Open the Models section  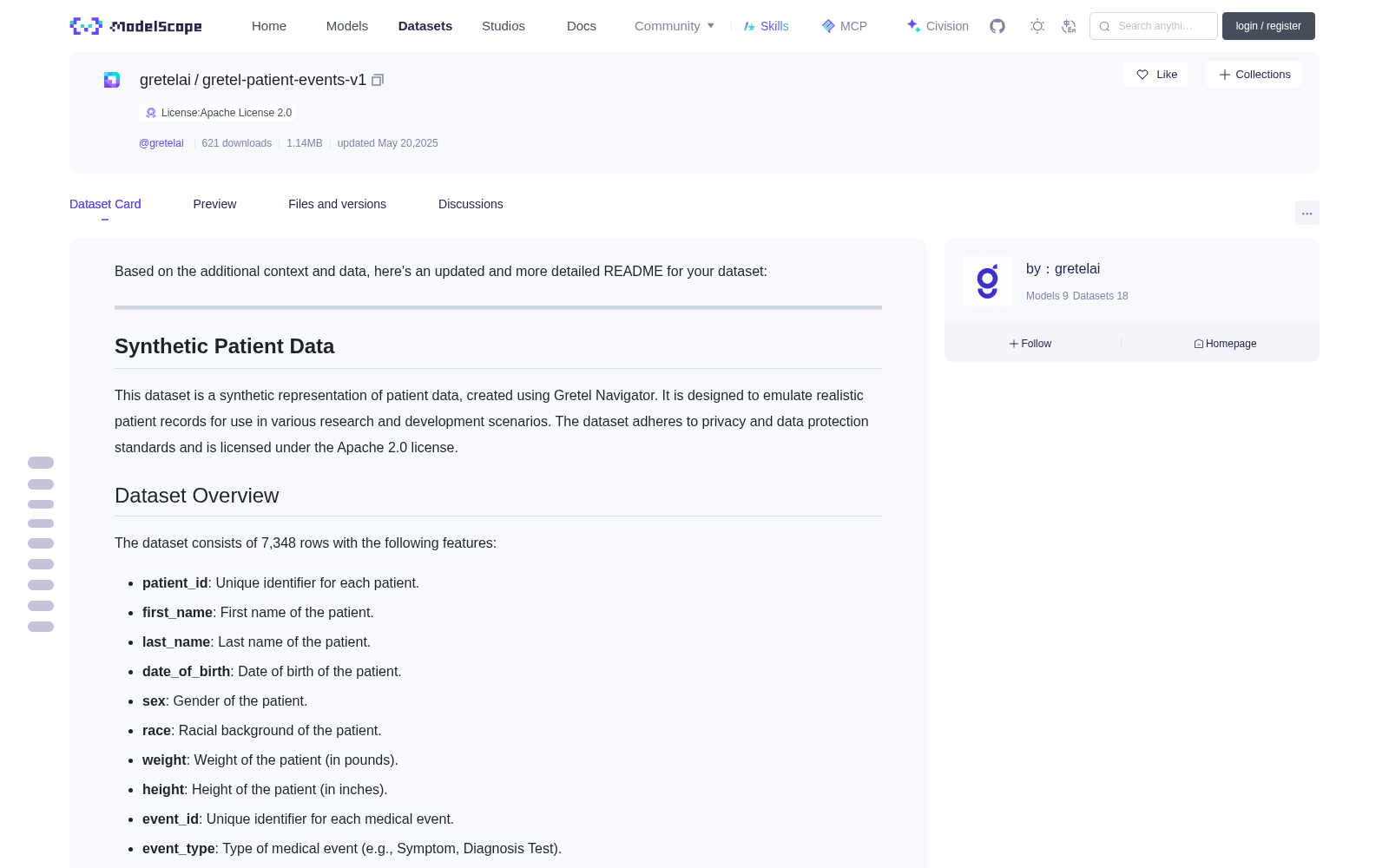(x=347, y=26)
